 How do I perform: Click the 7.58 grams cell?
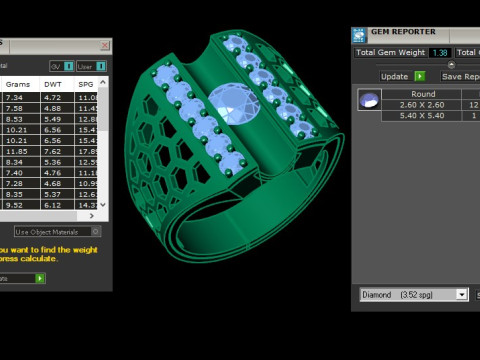pos(20,108)
